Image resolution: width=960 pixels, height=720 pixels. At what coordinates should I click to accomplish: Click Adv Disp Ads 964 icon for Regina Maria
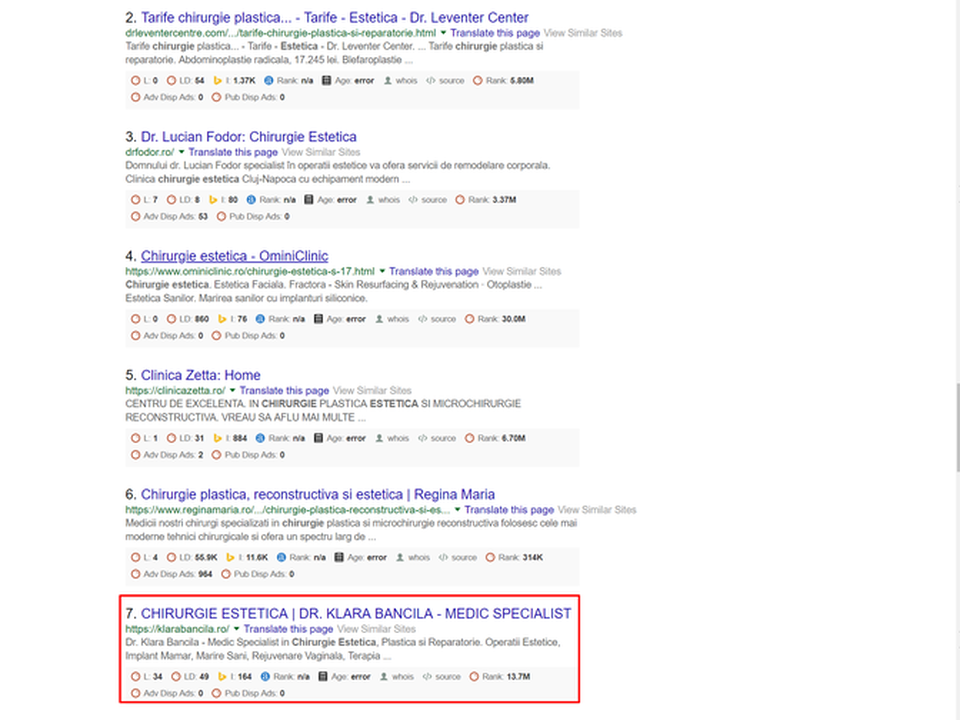click(x=135, y=574)
